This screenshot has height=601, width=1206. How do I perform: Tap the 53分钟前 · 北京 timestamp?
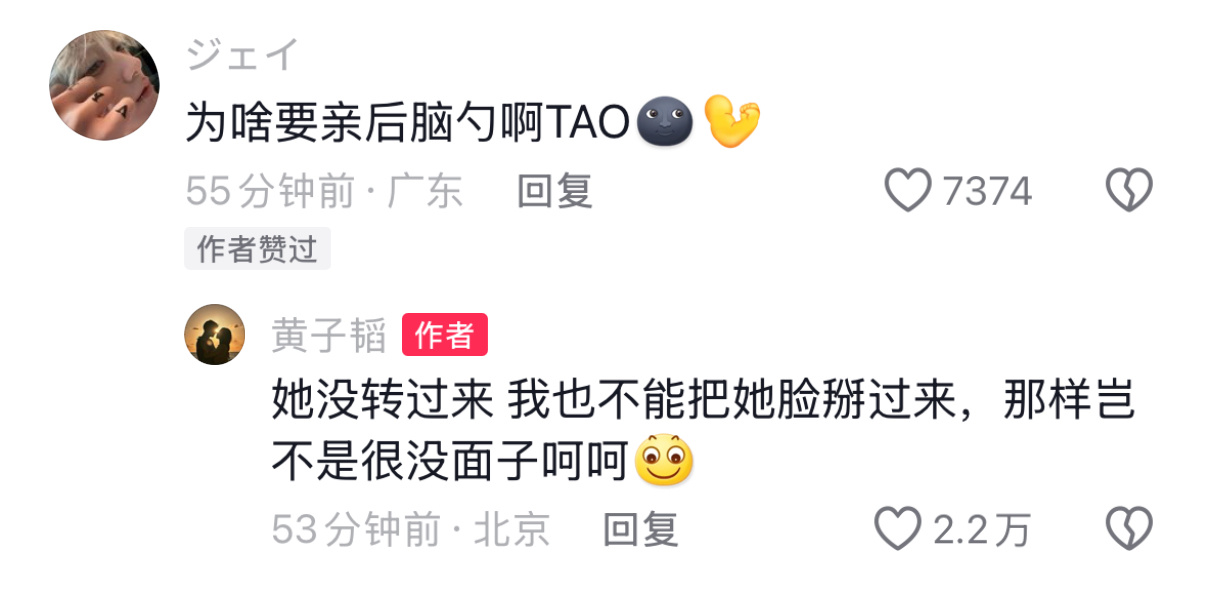pyautogui.click(x=411, y=529)
